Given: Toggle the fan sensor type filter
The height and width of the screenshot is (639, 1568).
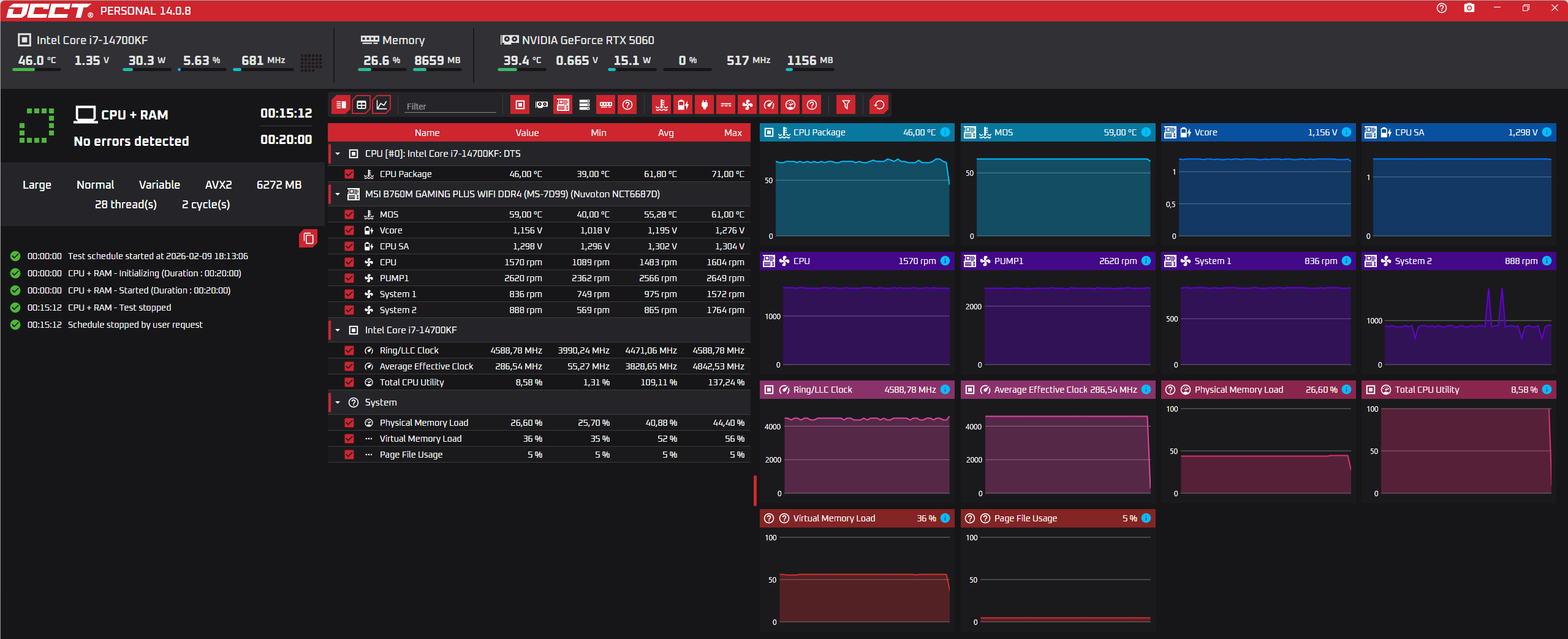Looking at the screenshot, I should [748, 105].
